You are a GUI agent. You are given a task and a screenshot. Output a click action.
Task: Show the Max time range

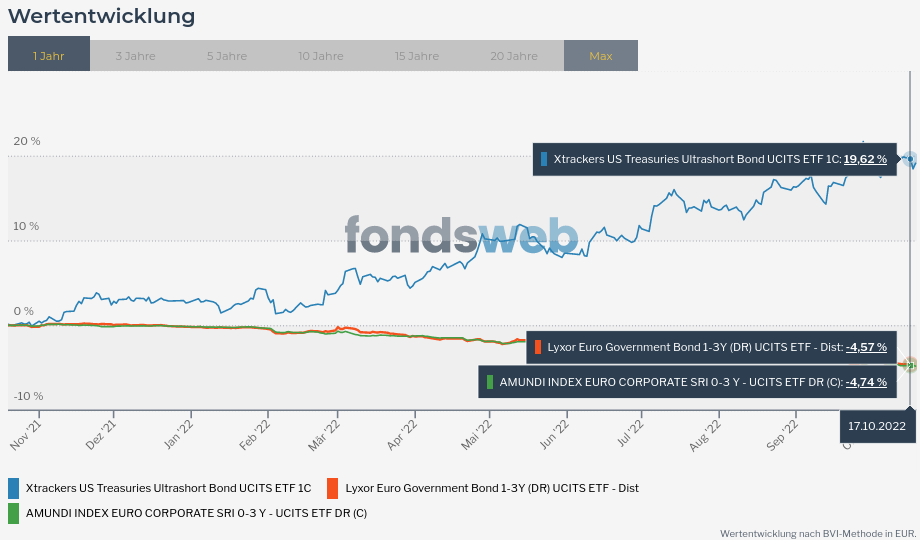(x=600, y=56)
